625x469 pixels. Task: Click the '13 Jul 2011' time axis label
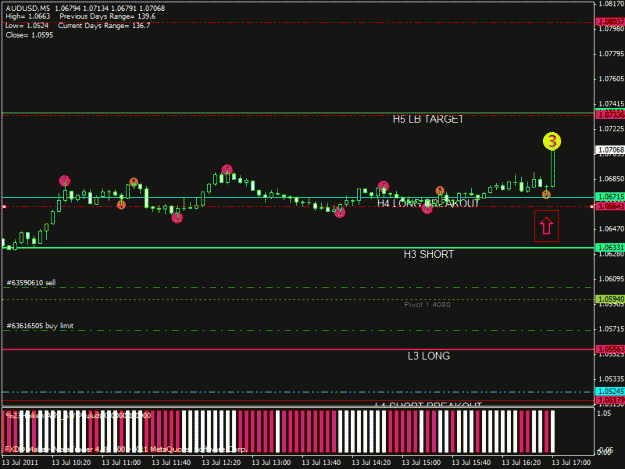pos(20,463)
